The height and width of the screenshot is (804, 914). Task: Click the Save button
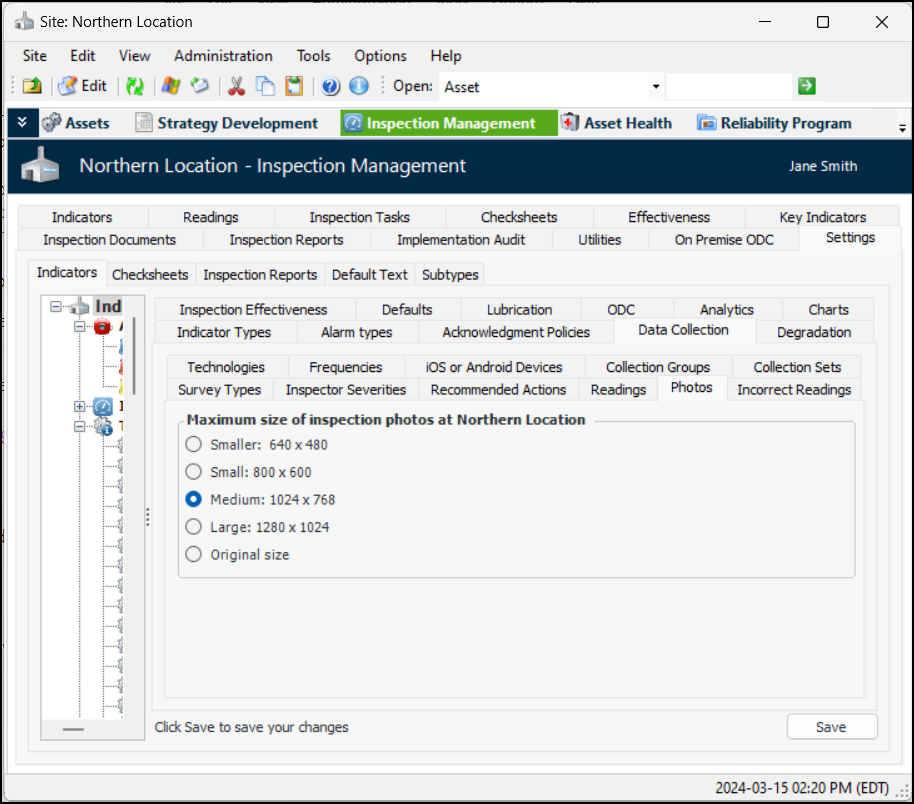click(831, 727)
